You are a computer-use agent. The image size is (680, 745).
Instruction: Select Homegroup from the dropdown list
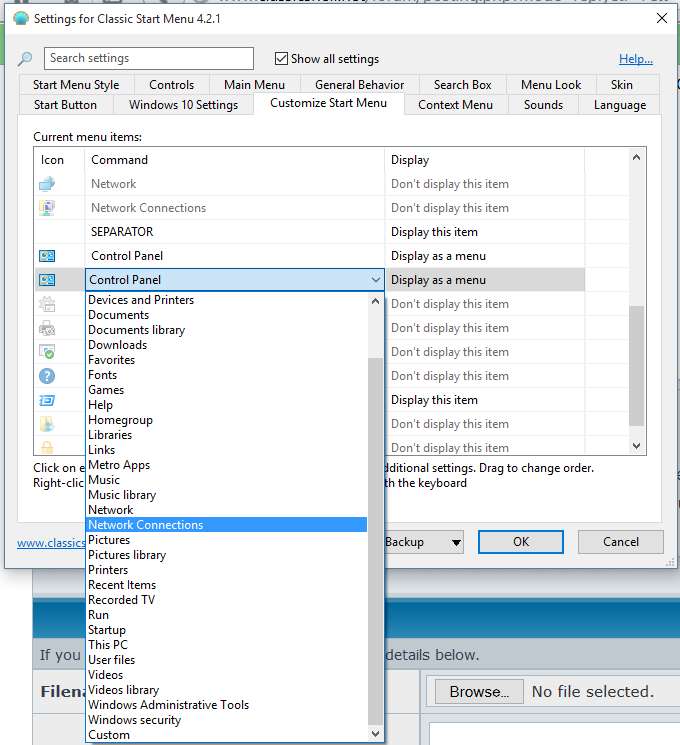tap(120, 420)
